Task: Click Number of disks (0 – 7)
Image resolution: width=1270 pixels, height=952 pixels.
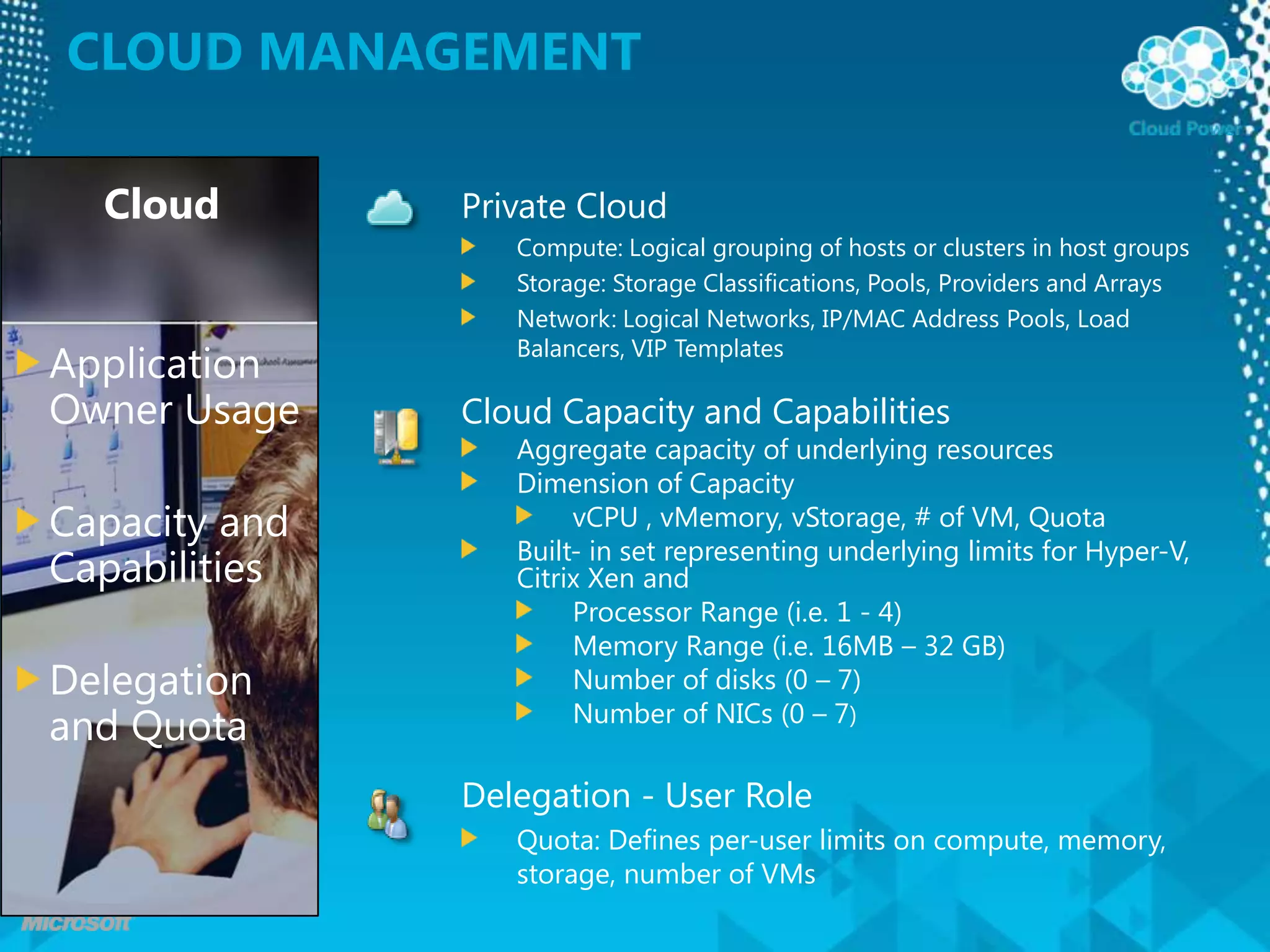Action: pyautogui.click(x=716, y=681)
